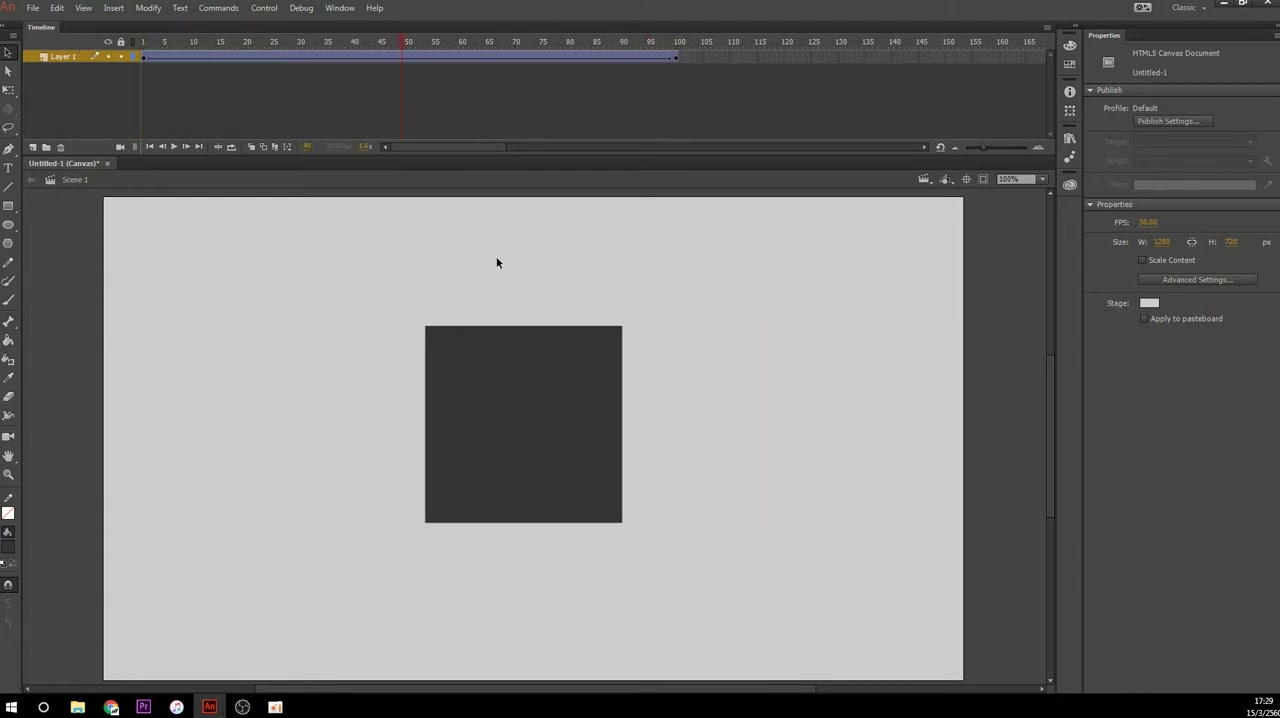Step forward one frame

(x=185, y=147)
